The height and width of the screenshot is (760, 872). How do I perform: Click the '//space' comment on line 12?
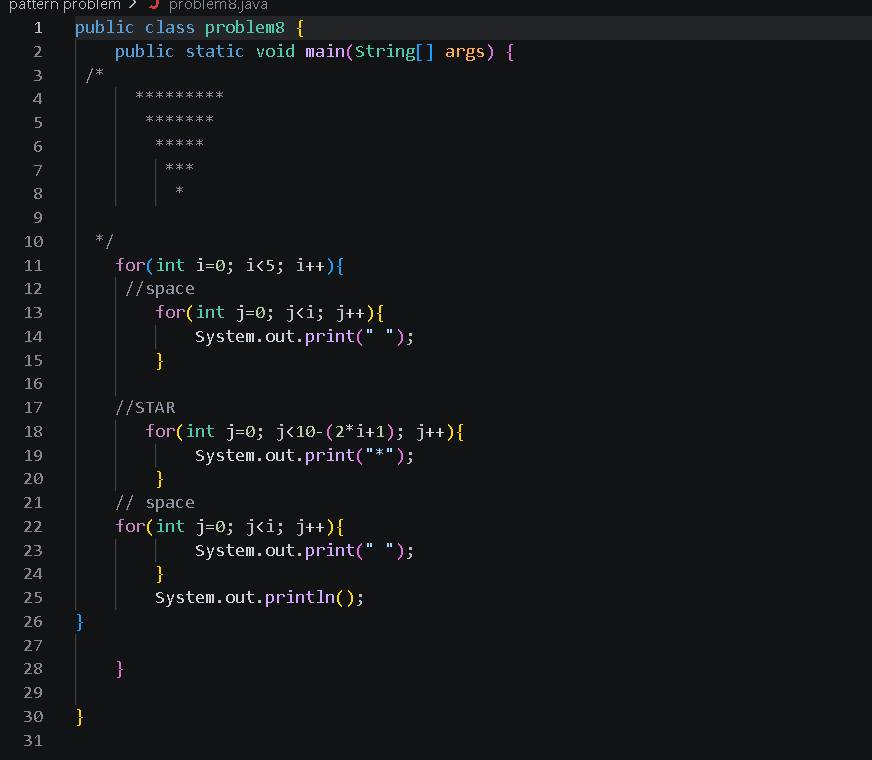tap(160, 289)
